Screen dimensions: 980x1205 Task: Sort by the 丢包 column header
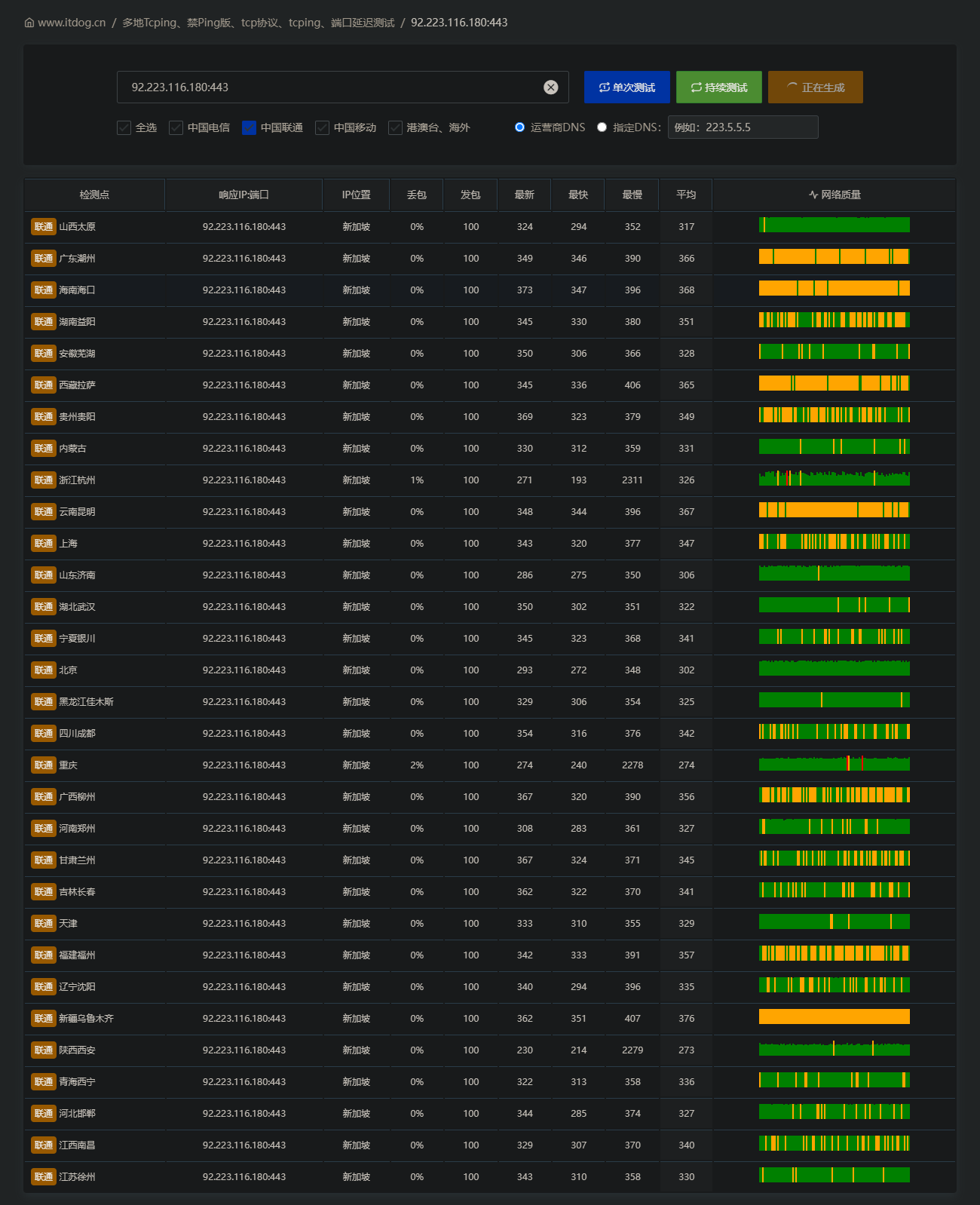click(x=417, y=195)
